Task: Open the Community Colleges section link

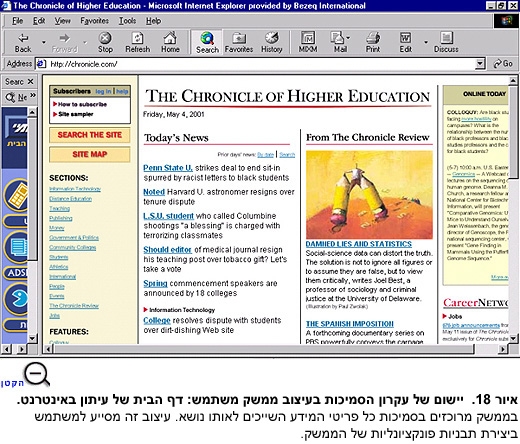Action: [x=72, y=247]
